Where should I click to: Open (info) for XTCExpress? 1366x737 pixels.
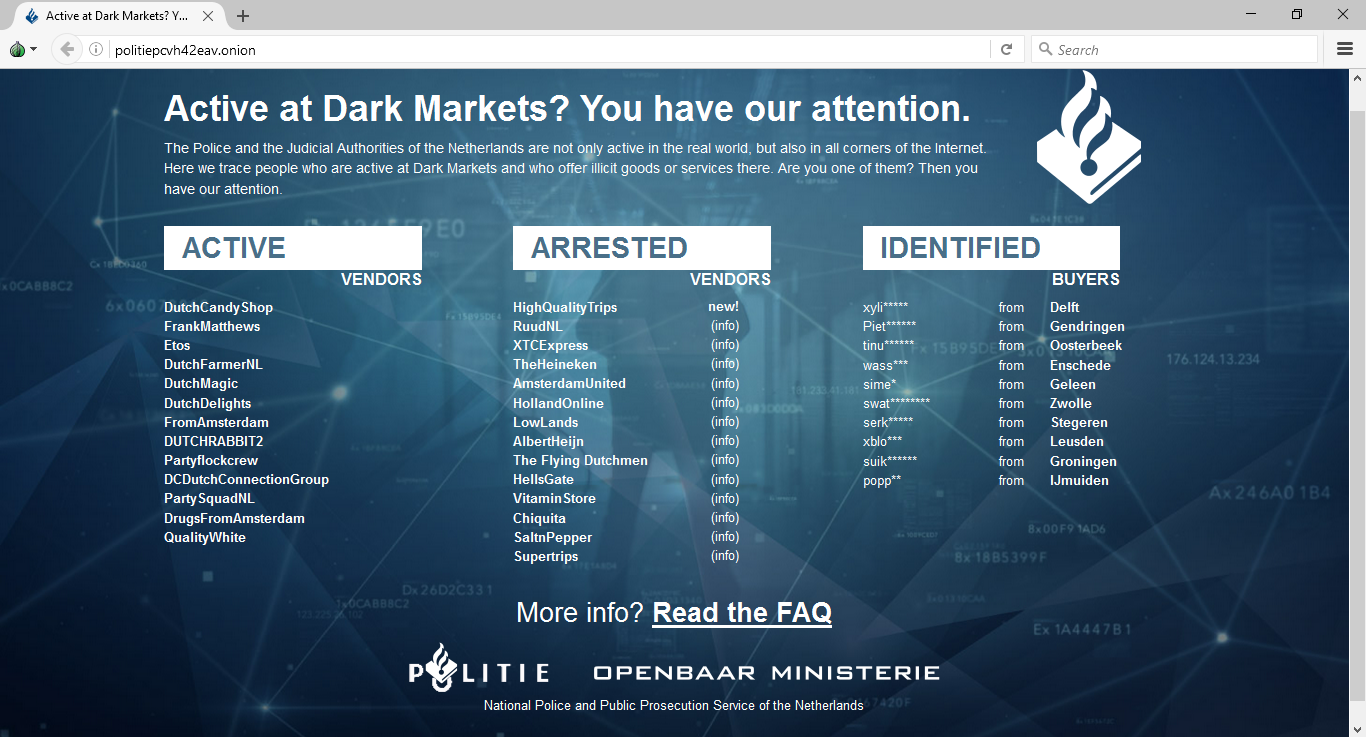coord(725,345)
